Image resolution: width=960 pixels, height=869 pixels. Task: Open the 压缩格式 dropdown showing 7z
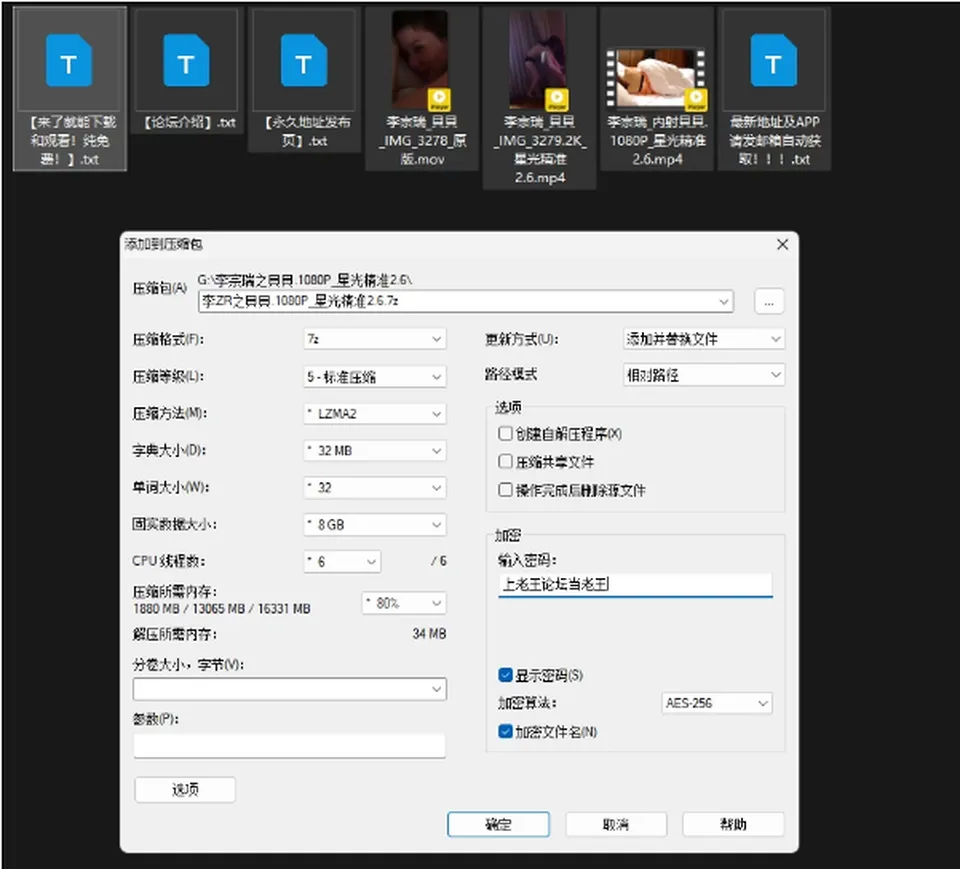pos(375,339)
